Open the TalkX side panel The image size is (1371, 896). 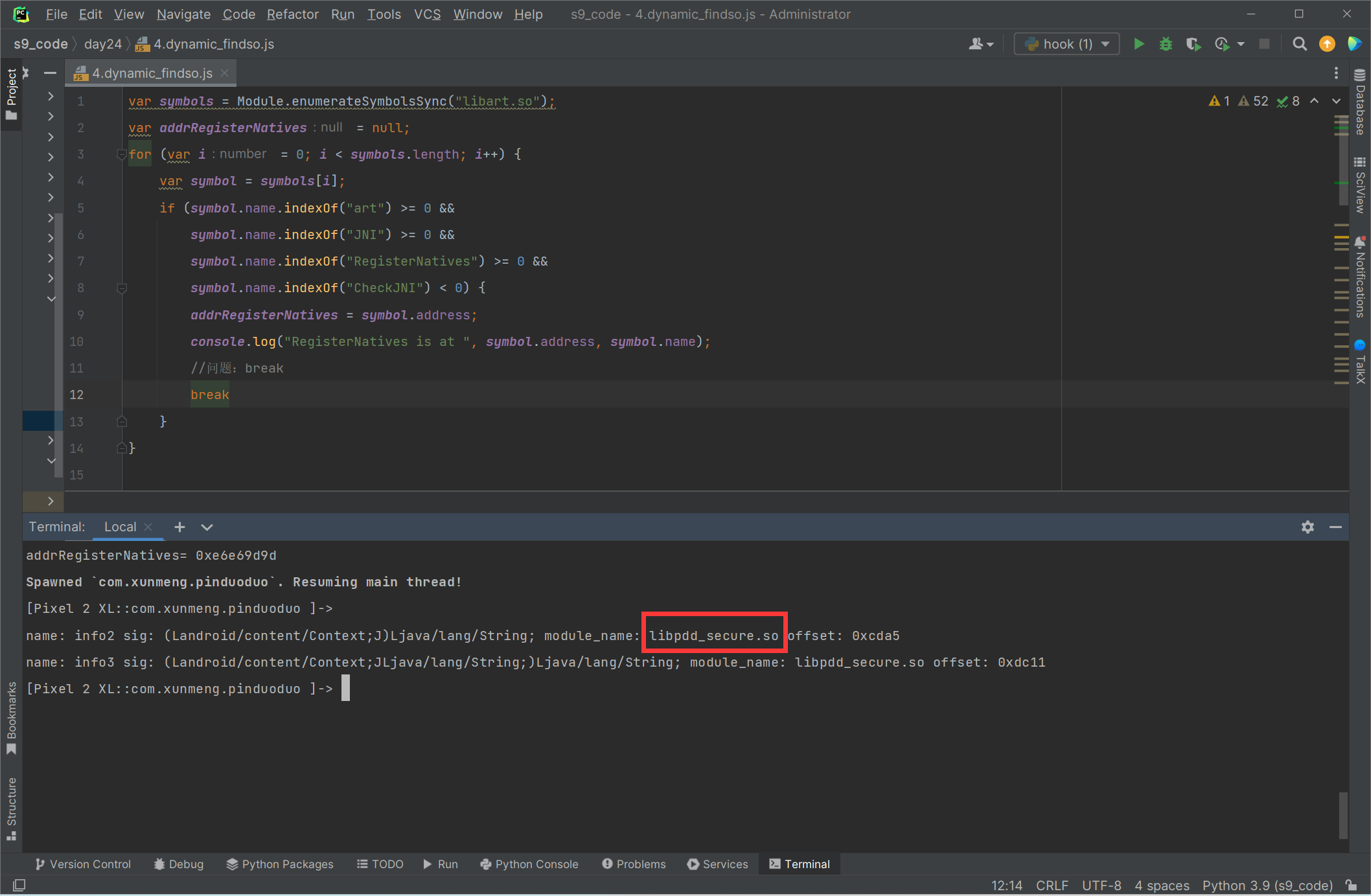tap(1359, 361)
